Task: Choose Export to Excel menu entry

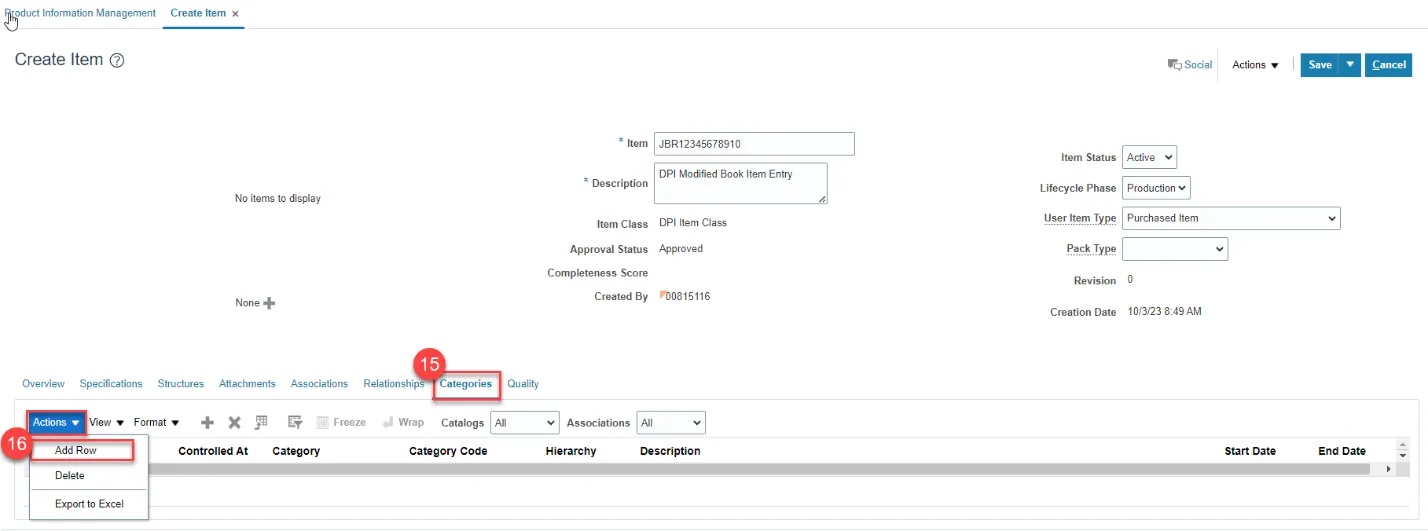Action: (x=89, y=504)
